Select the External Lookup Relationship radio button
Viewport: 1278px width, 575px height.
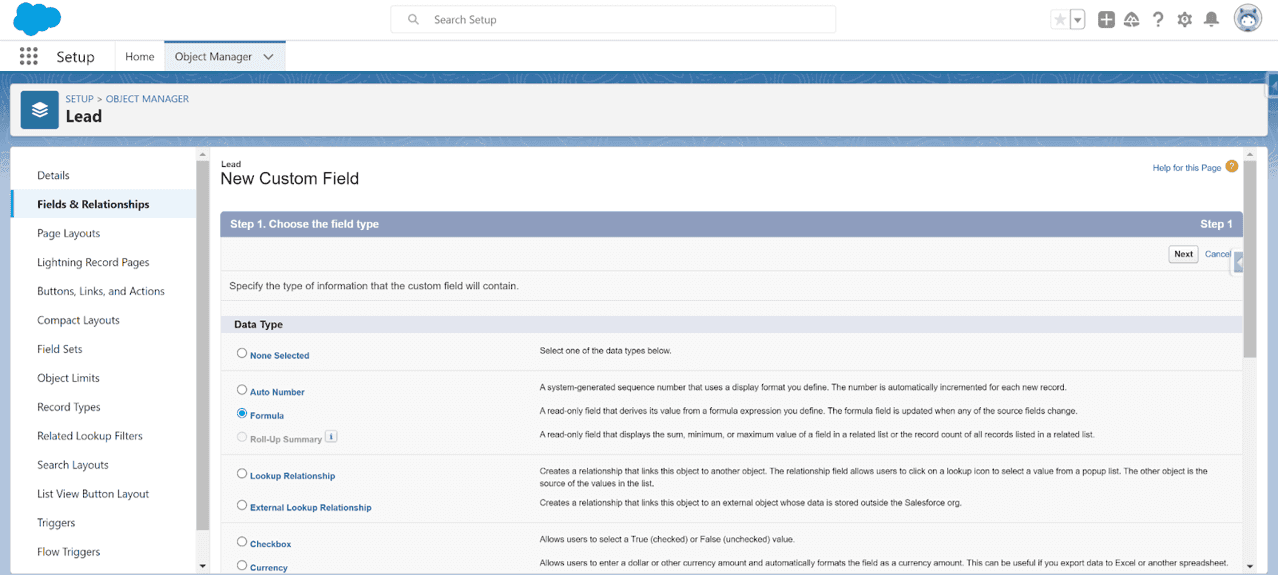pyautogui.click(x=242, y=505)
